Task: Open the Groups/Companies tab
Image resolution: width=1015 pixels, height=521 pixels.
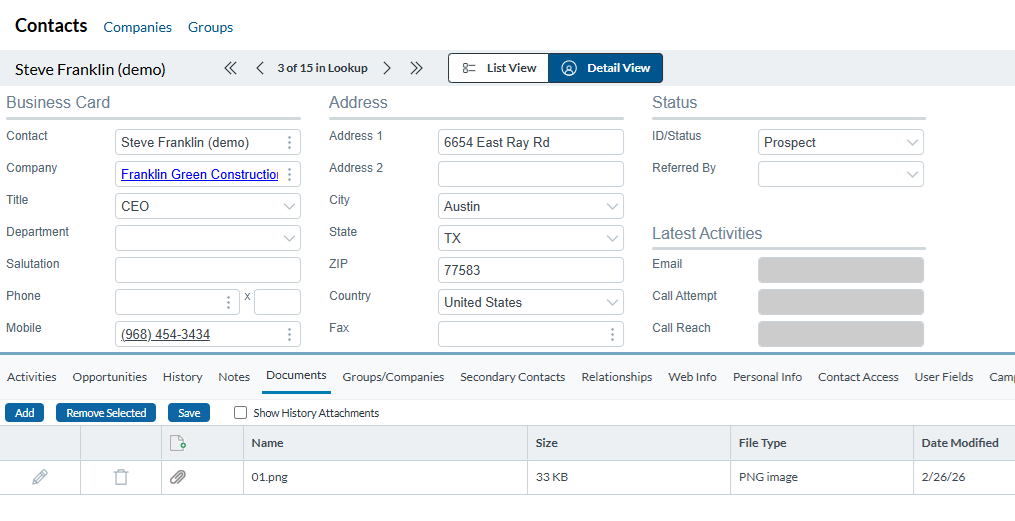Action: click(394, 377)
